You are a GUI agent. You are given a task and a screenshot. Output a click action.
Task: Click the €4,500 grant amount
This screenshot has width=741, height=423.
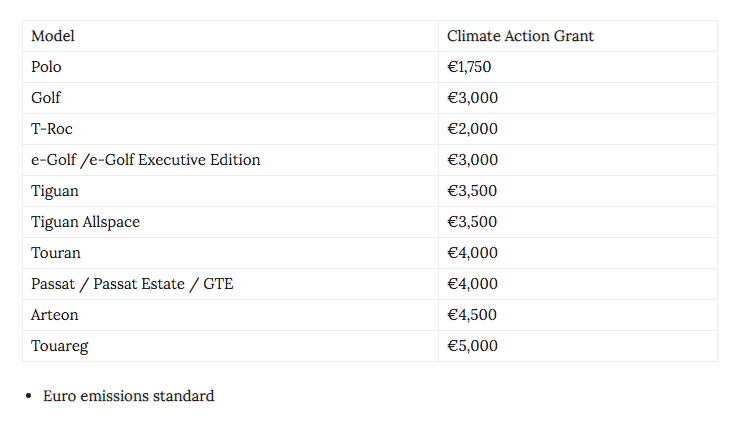click(472, 315)
